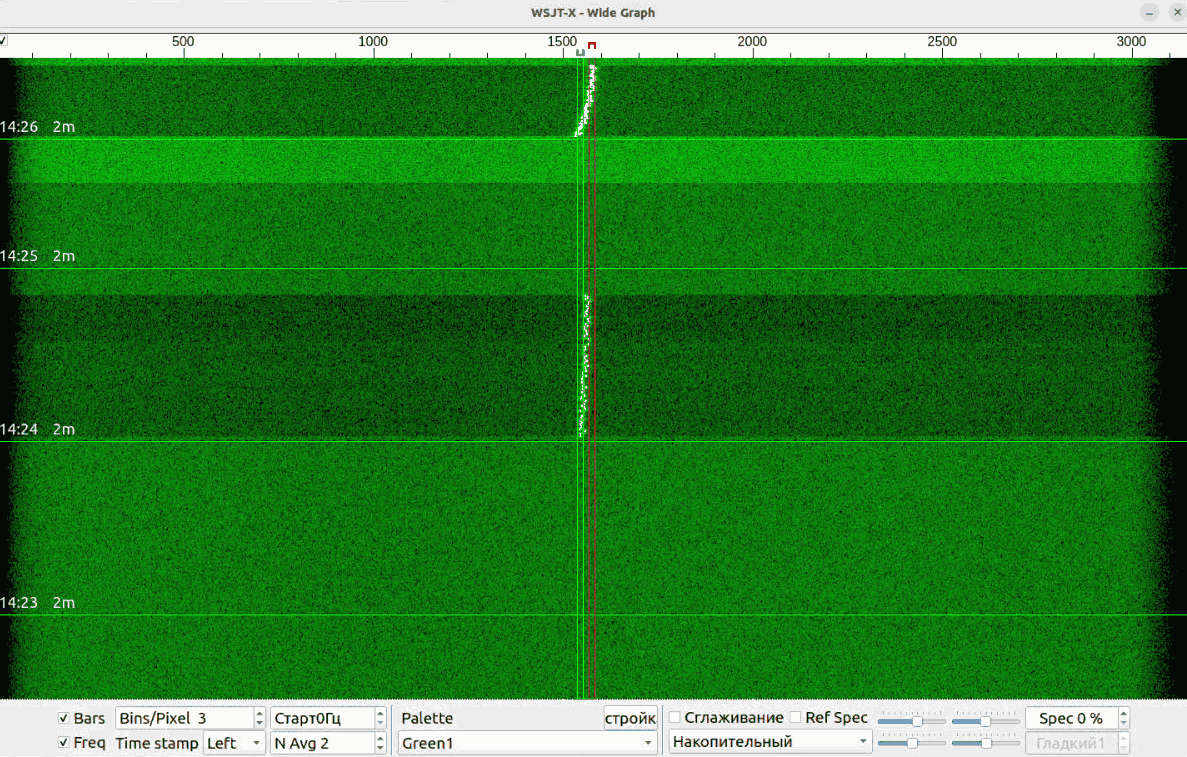Increase Spec % with the up arrow
The height and width of the screenshot is (757, 1187).
1123,713
